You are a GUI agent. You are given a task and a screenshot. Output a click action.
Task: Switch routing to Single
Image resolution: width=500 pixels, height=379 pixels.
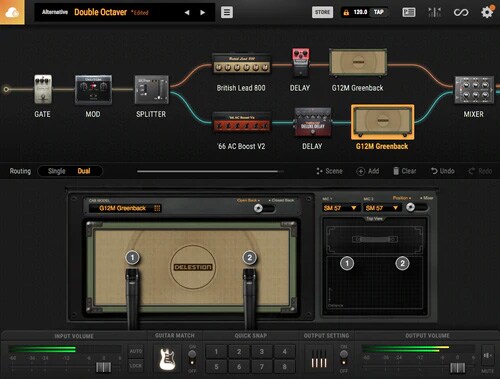(56, 171)
